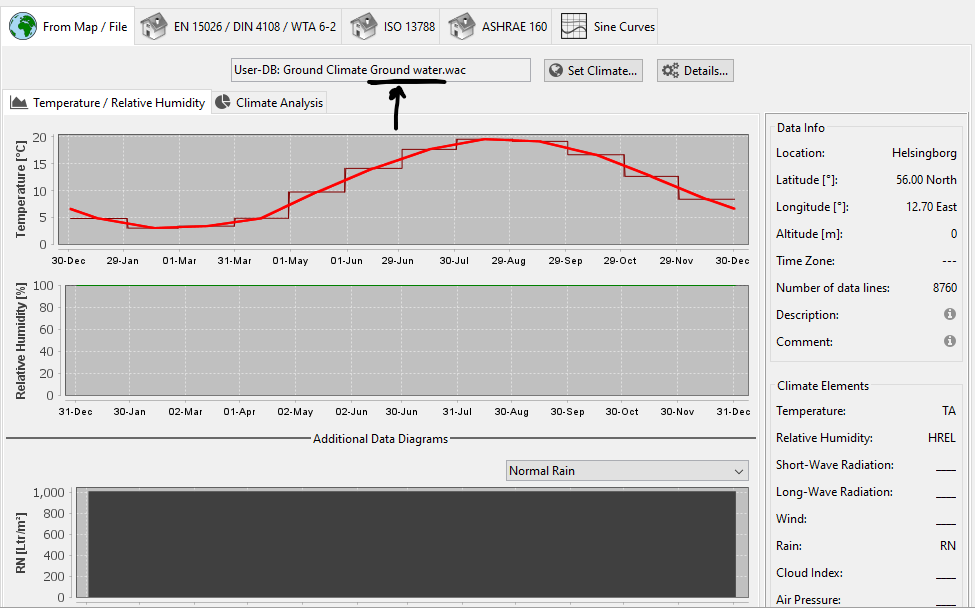This screenshot has width=975, height=608.
Task: Click the Relative Humidity chart area
Action: coord(403,341)
